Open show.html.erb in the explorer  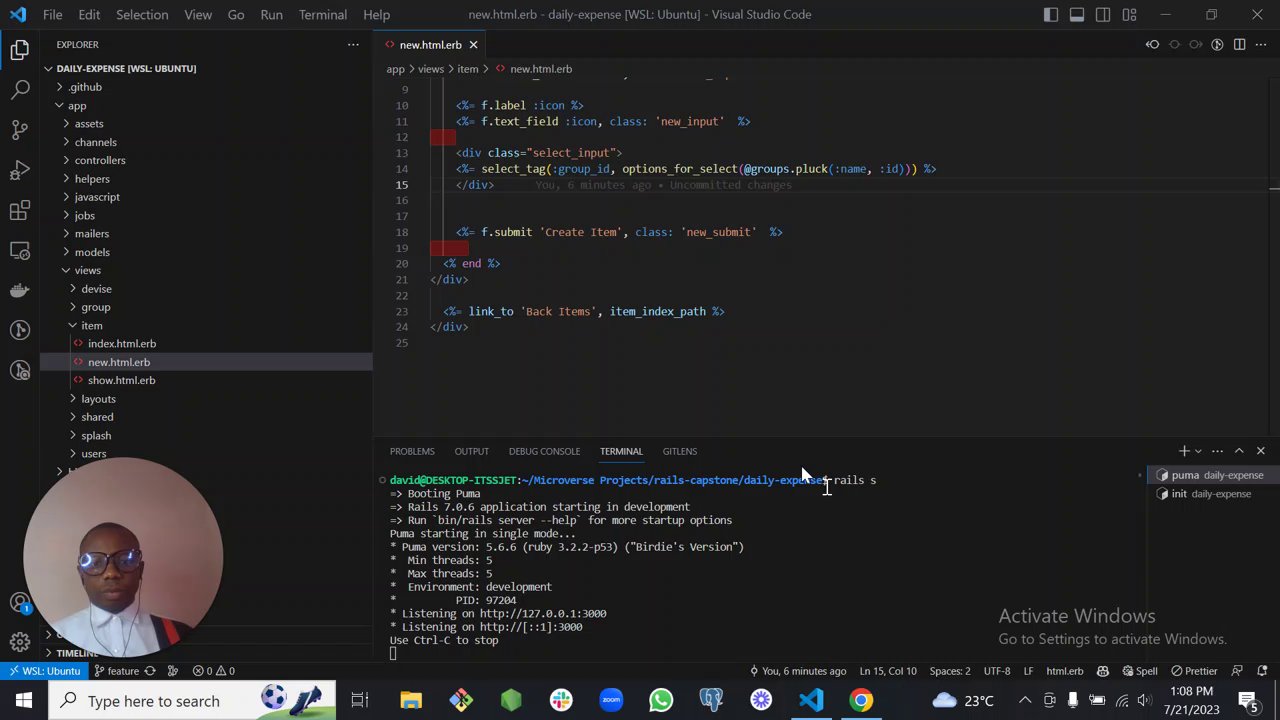(x=121, y=380)
